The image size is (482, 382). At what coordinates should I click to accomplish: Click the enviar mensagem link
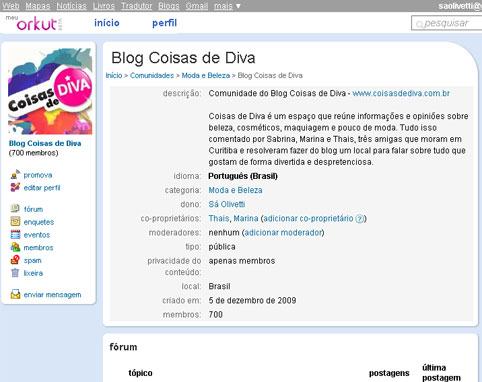click(x=52, y=295)
